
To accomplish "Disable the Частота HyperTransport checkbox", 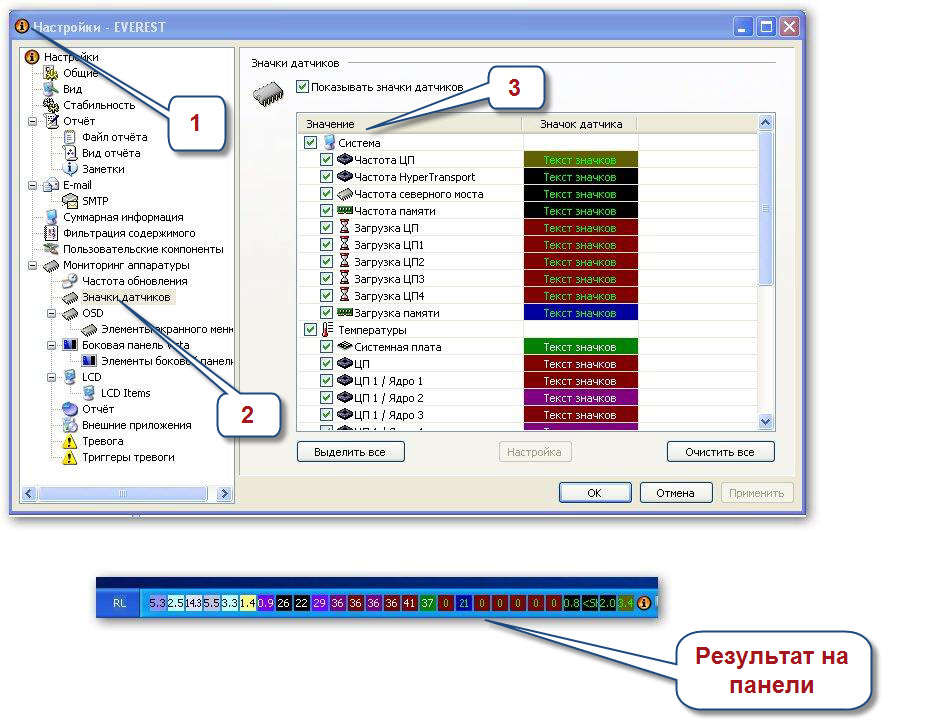I will pyautogui.click(x=326, y=177).
